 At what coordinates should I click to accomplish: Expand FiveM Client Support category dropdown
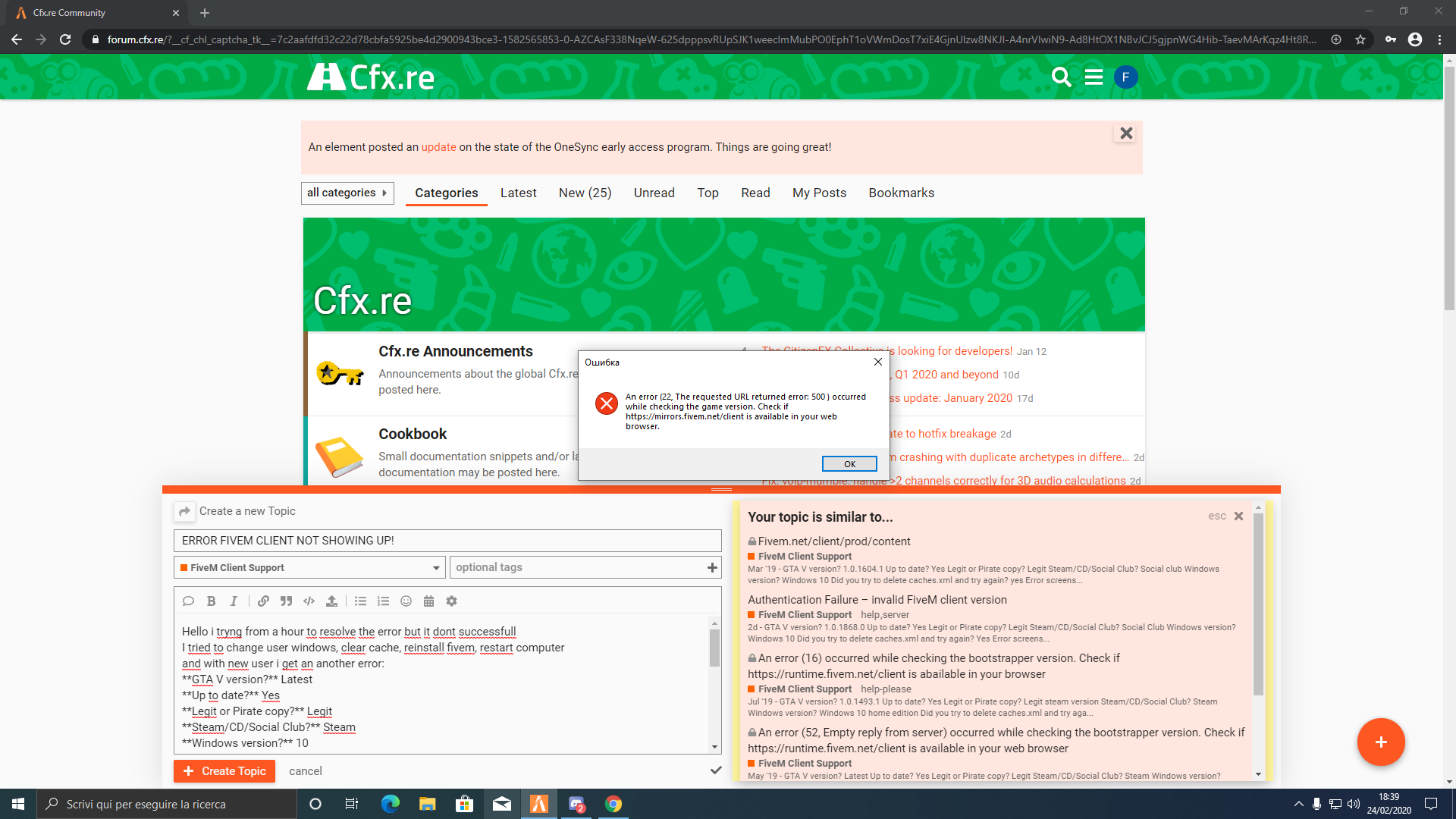[x=309, y=567]
